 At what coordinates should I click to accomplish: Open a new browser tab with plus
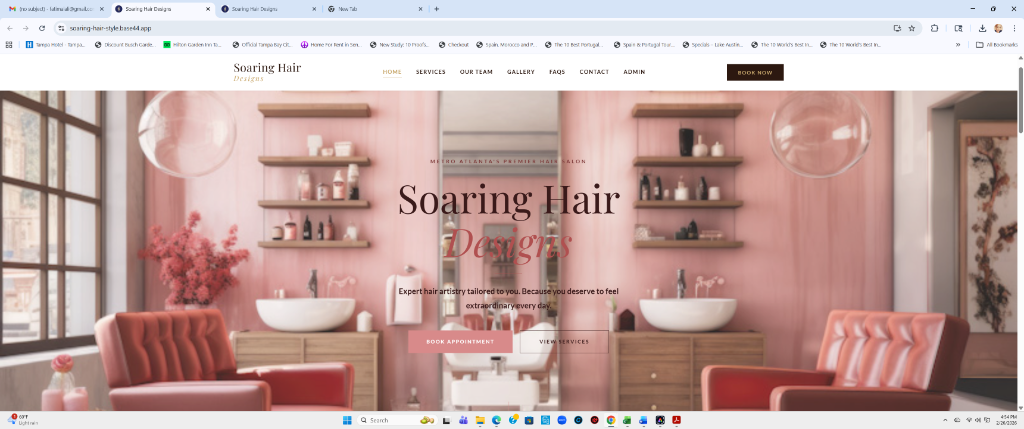point(436,9)
